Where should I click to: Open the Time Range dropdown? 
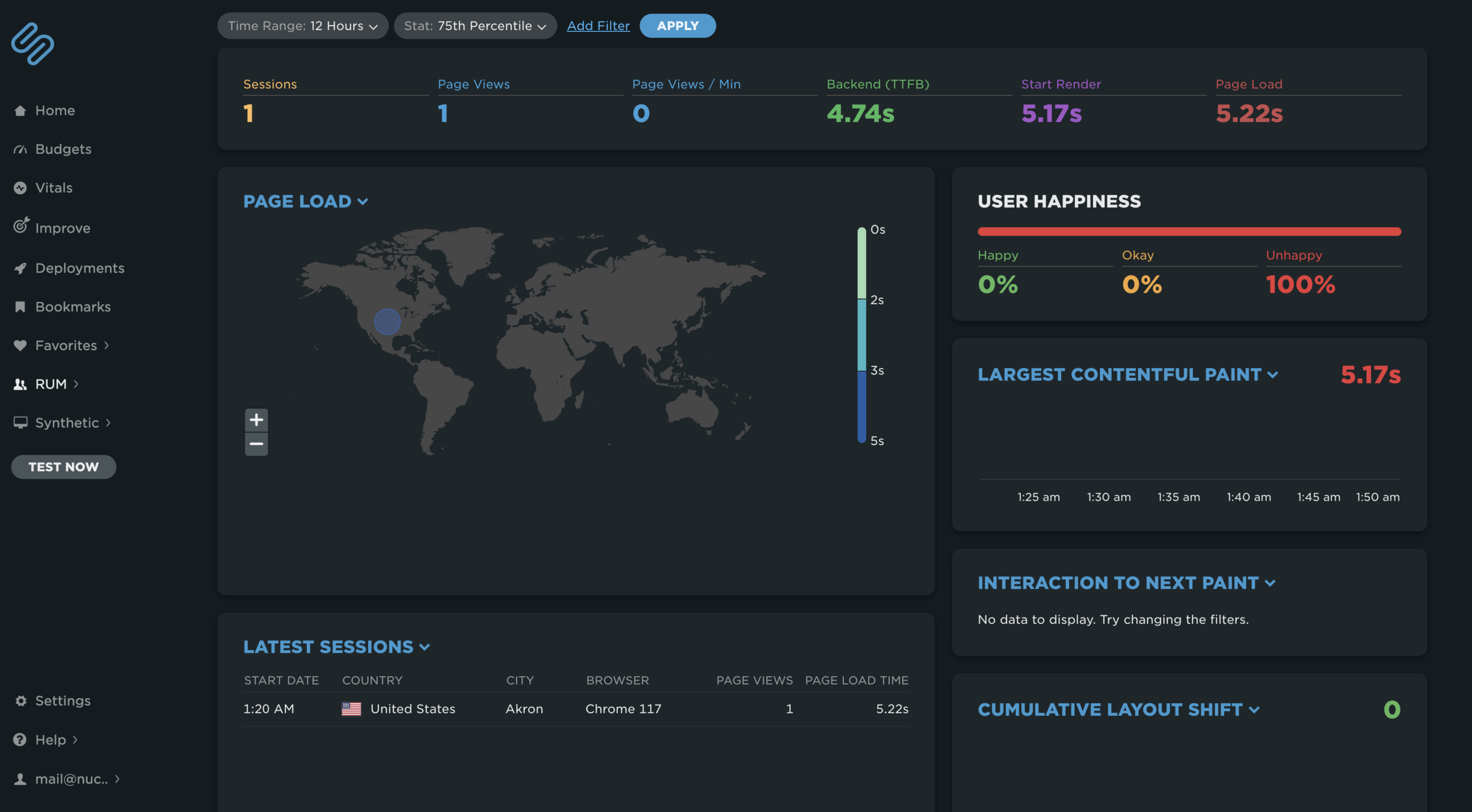click(303, 26)
